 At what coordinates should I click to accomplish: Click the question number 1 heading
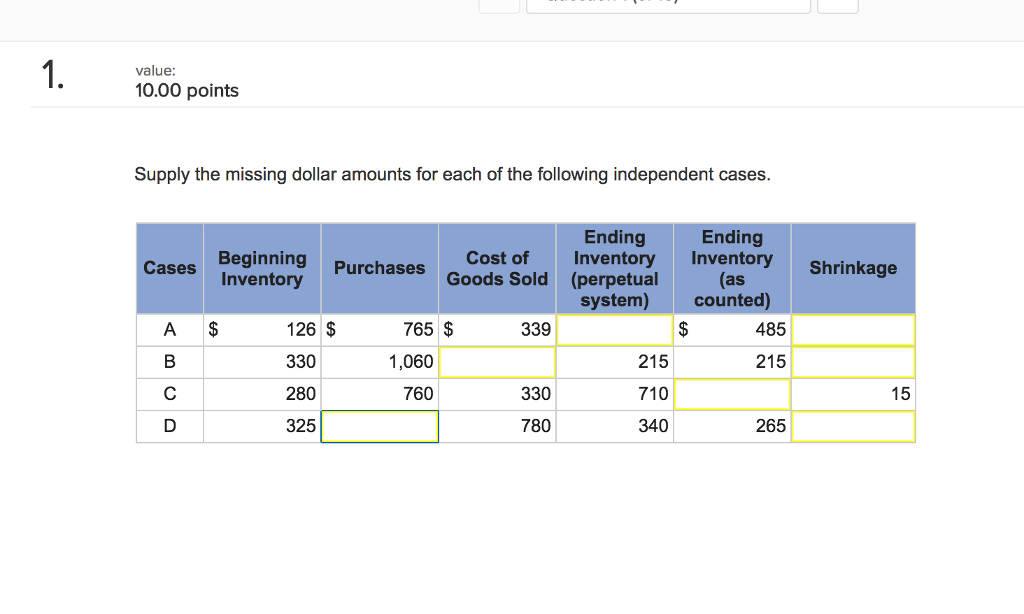51,77
